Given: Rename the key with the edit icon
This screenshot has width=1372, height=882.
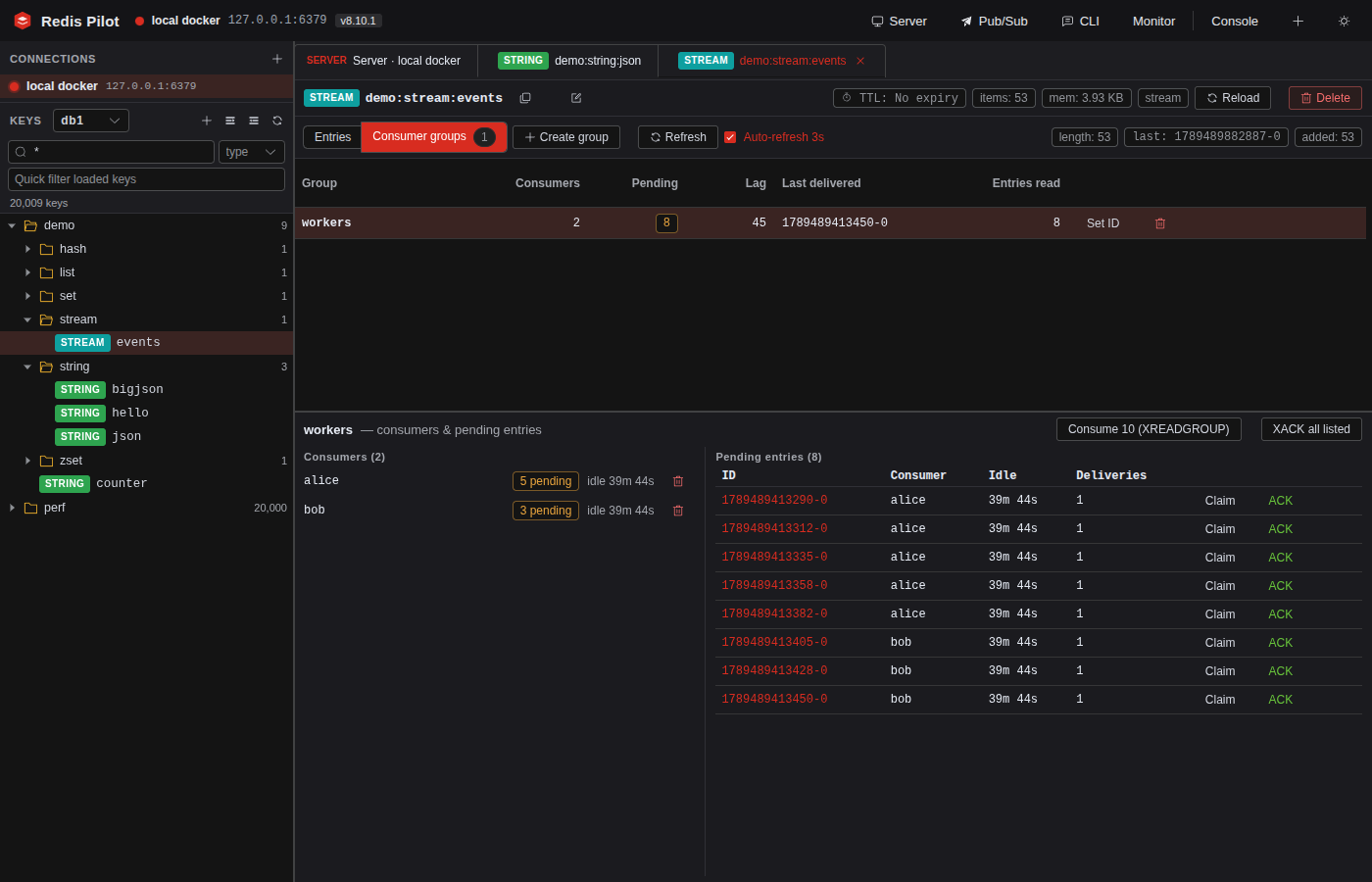Looking at the screenshot, I should pos(576,98).
